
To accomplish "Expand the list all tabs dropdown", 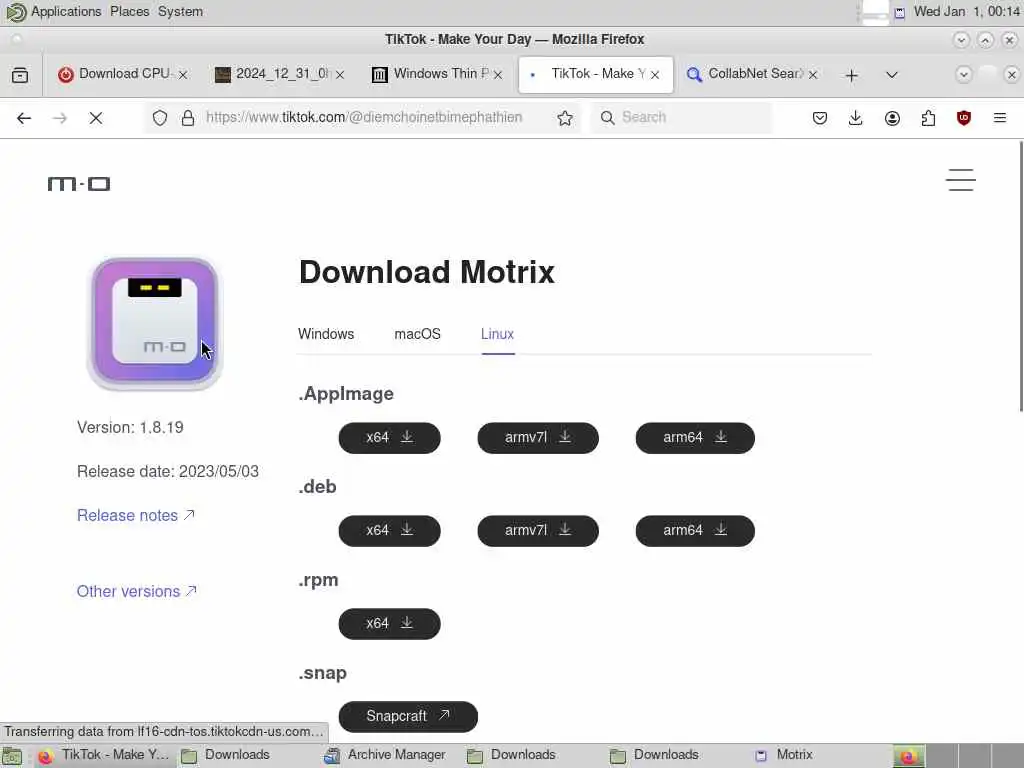I will 891,75.
